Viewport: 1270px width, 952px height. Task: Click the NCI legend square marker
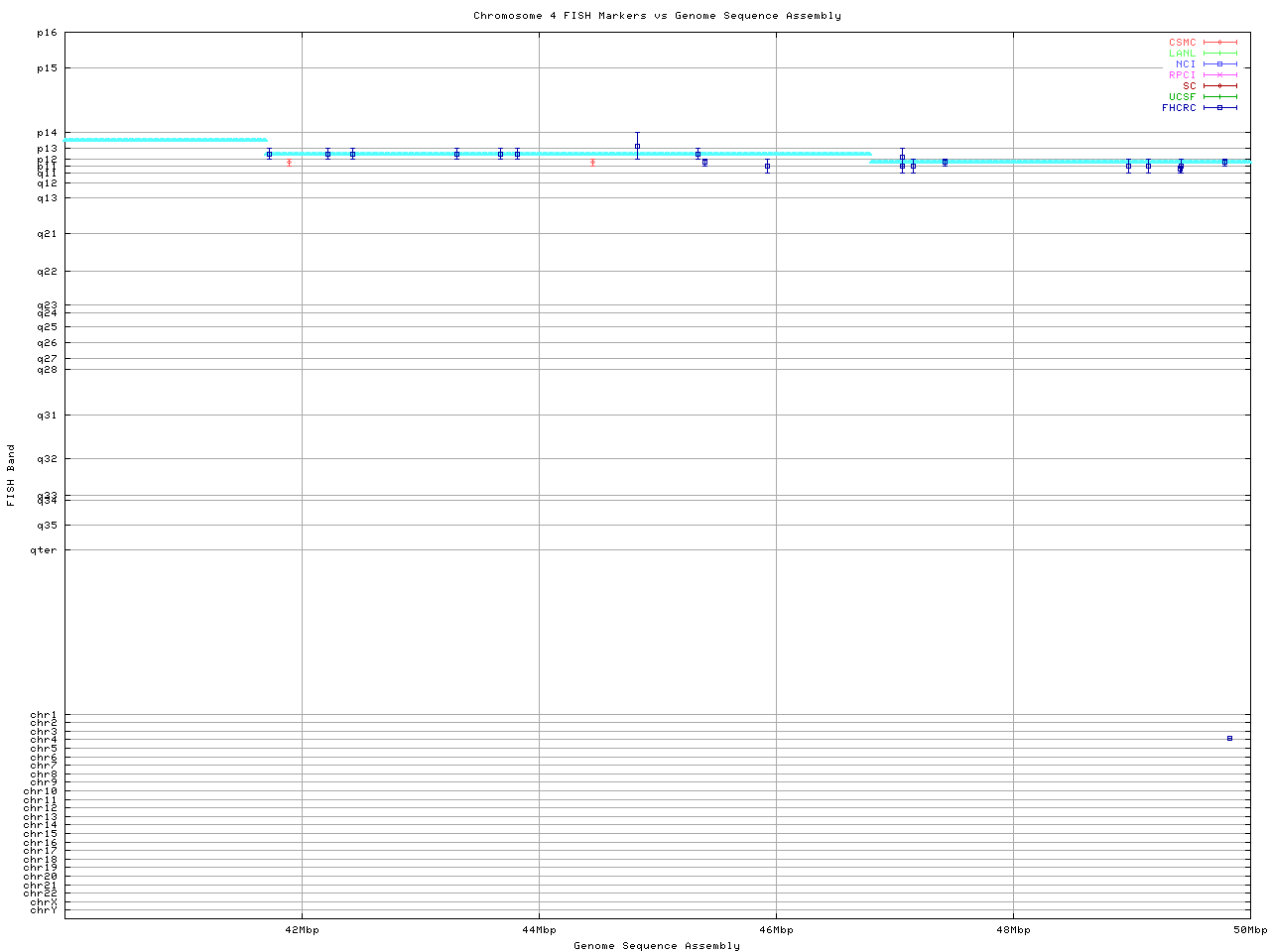1219,64
